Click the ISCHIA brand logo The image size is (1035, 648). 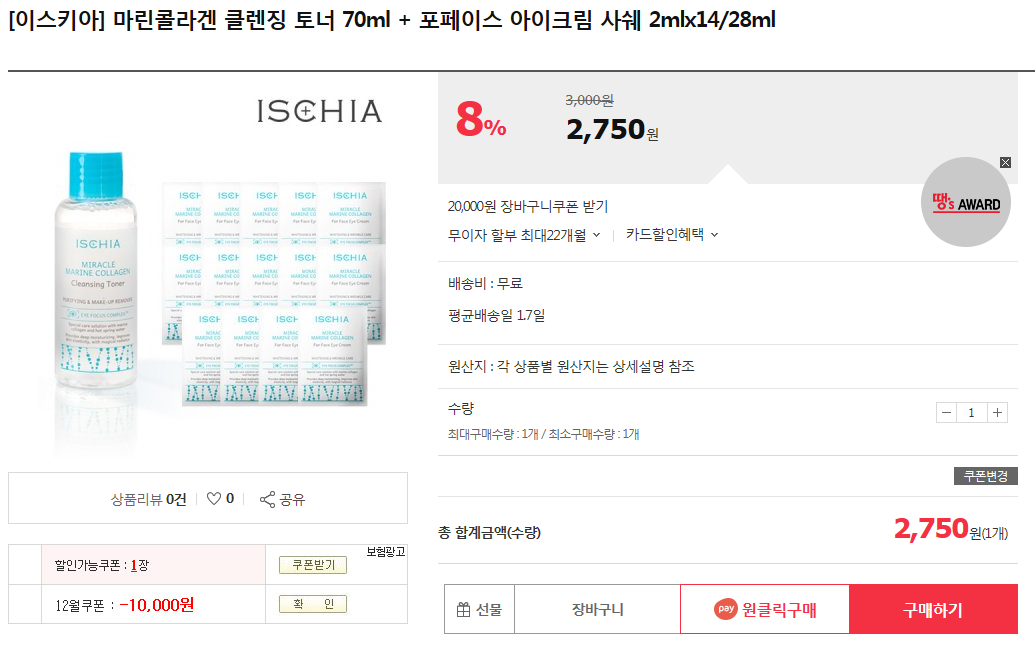click(x=319, y=111)
